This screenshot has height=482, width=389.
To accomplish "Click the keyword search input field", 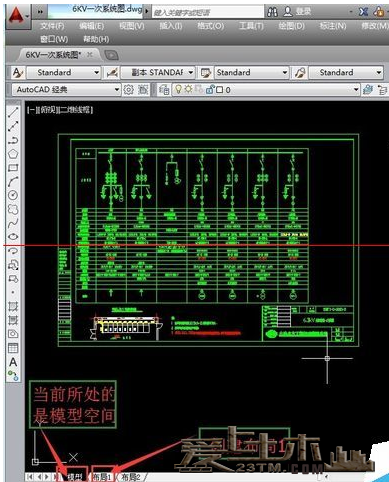I will [x=207, y=12].
